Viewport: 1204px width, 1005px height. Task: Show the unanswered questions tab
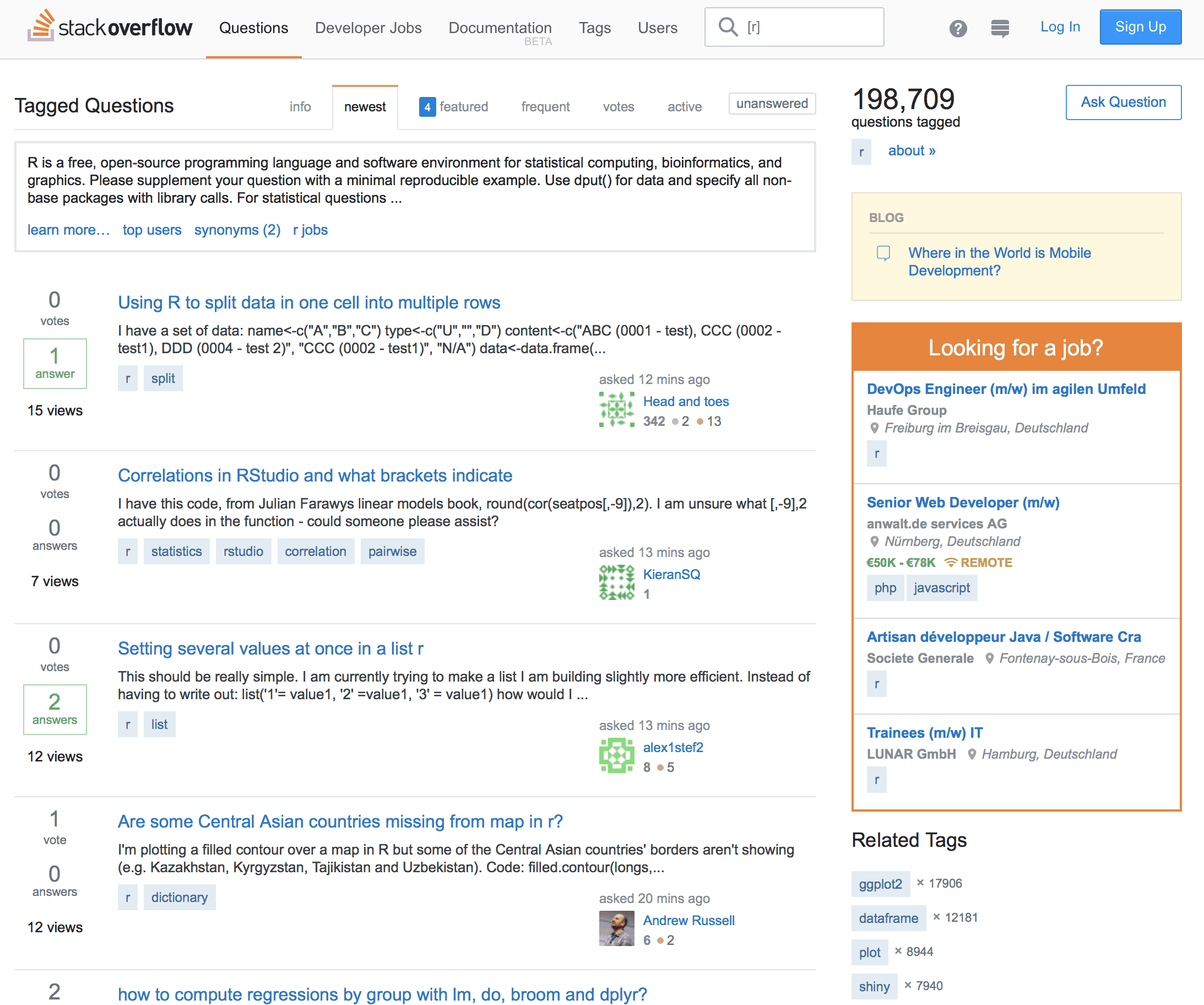coord(772,104)
